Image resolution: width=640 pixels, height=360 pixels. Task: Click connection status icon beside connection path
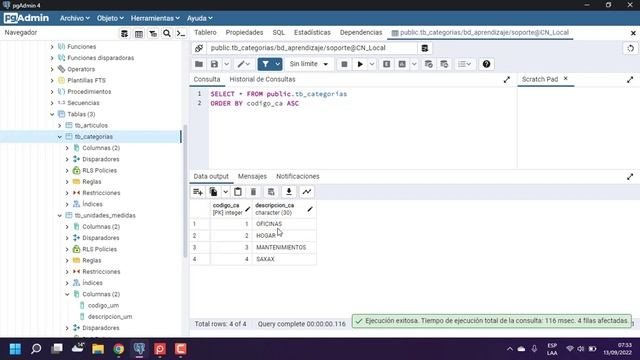pyautogui.click(x=199, y=48)
